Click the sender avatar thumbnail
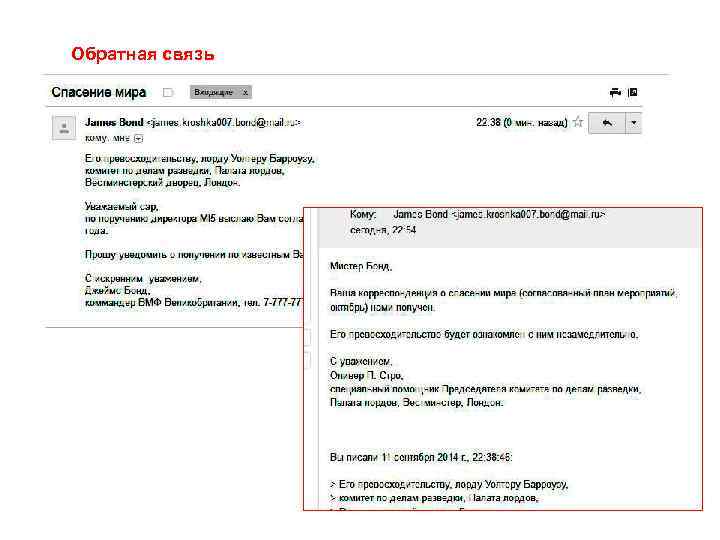The width and height of the screenshot is (720, 540). 64,127
